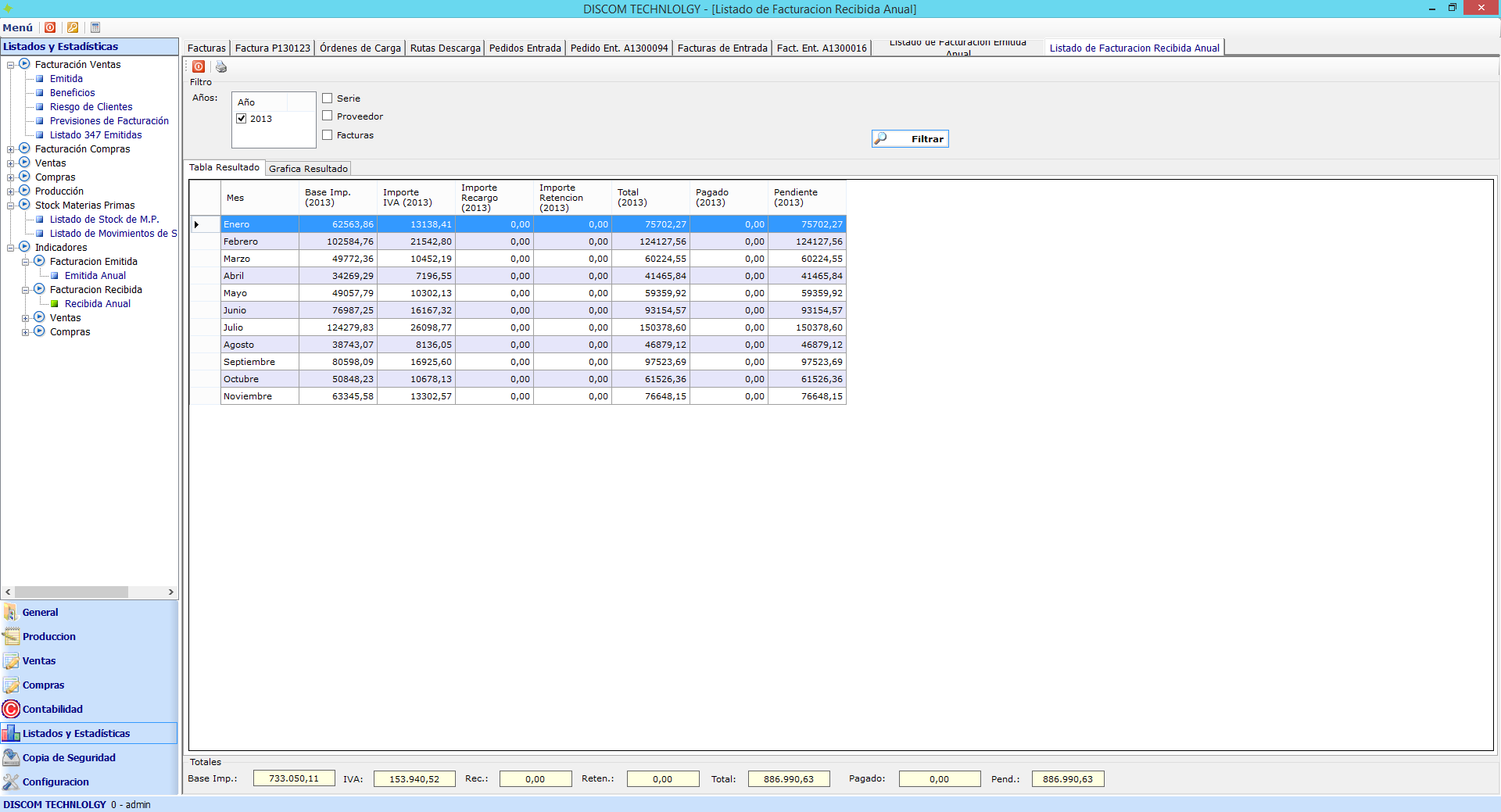The width and height of the screenshot is (1501, 812).
Task: Click the red power icon beside the printer
Action: 199,67
